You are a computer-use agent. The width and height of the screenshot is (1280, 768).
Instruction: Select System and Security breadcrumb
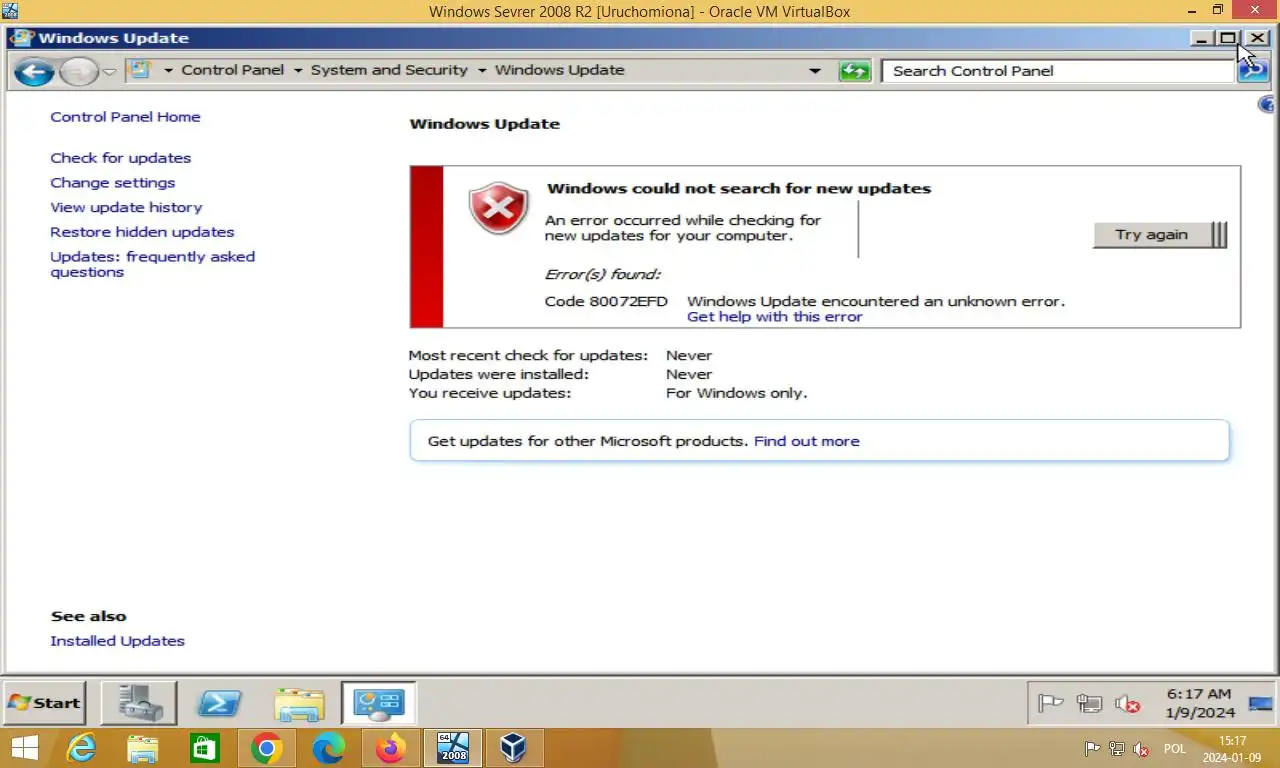pos(389,70)
